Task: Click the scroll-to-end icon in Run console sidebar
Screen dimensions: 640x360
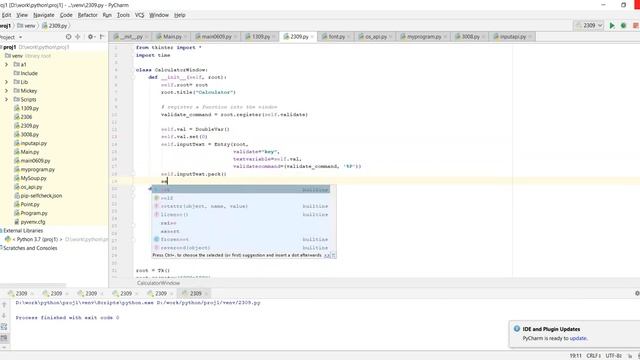Action: click(x=4, y=338)
